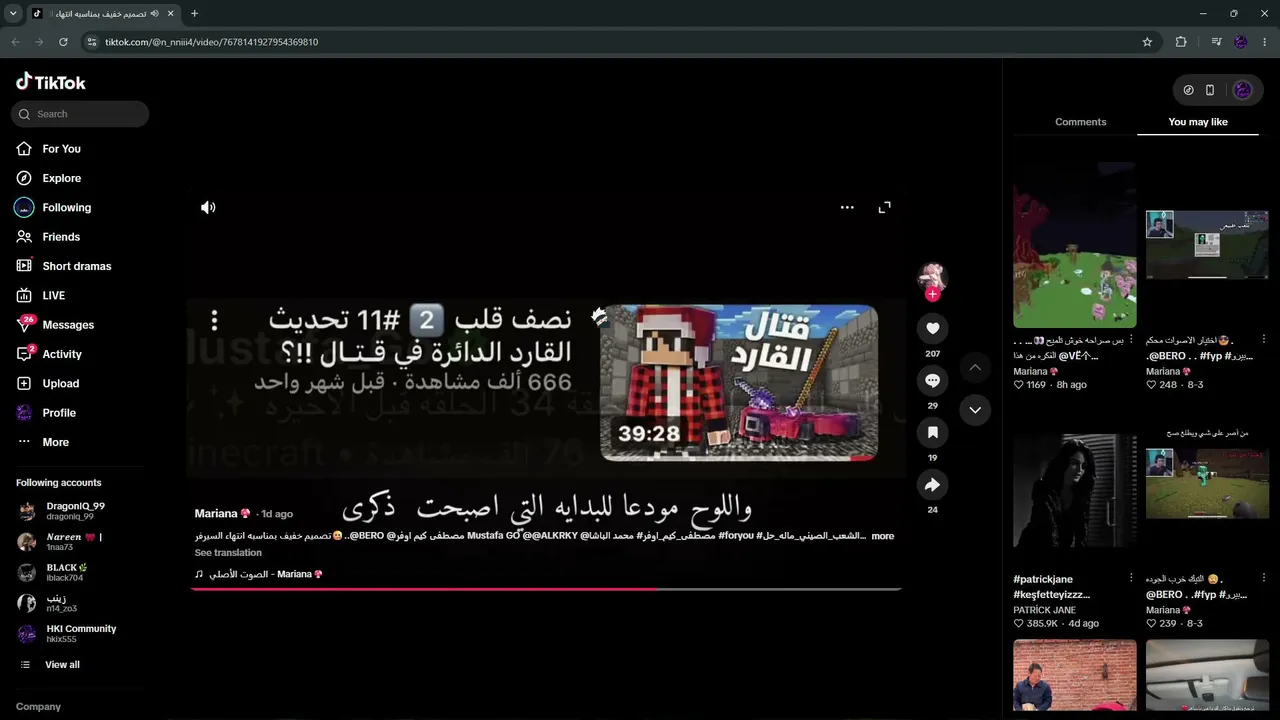
Task: Seek along the video progress bar
Action: pos(547,589)
